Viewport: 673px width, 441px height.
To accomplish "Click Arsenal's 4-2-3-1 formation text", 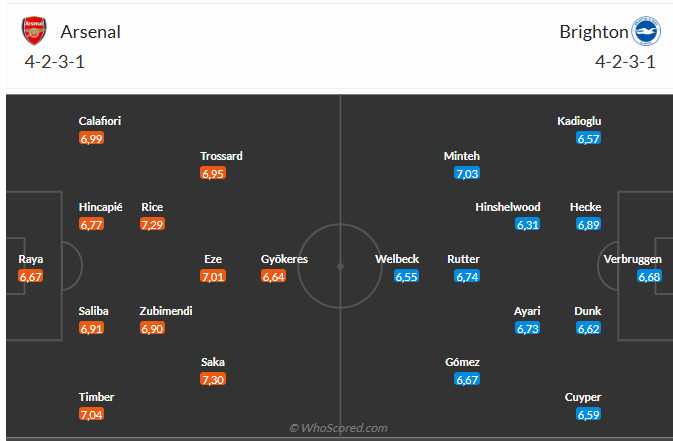I will tap(56, 61).
